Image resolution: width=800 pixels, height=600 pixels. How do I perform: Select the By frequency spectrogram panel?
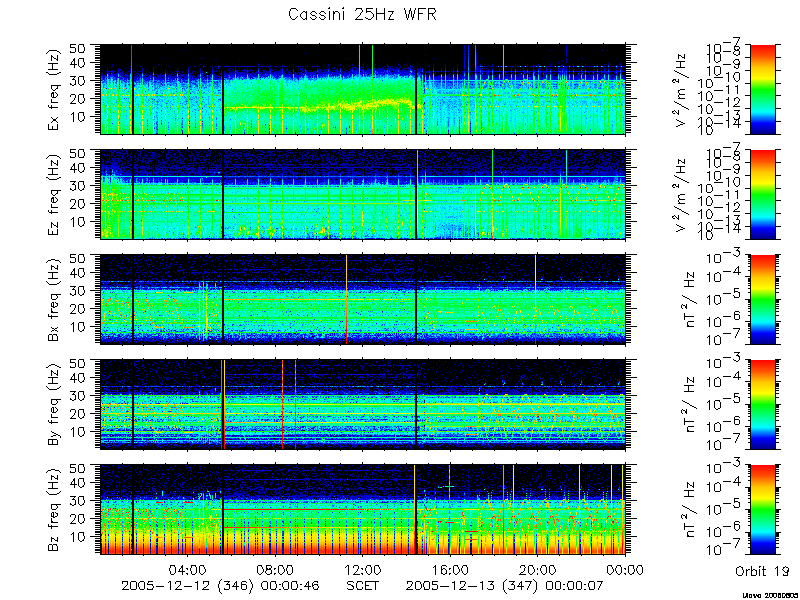click(362, 405)
